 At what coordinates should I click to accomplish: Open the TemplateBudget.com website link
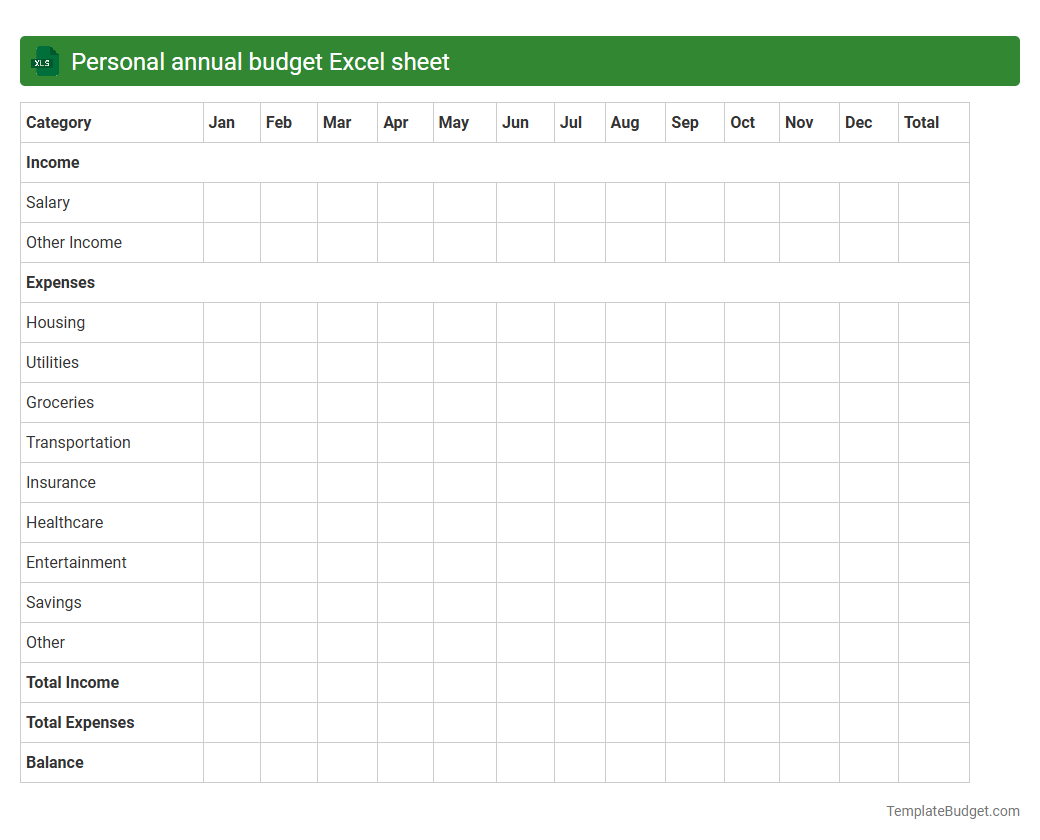[x=951, y=810]
